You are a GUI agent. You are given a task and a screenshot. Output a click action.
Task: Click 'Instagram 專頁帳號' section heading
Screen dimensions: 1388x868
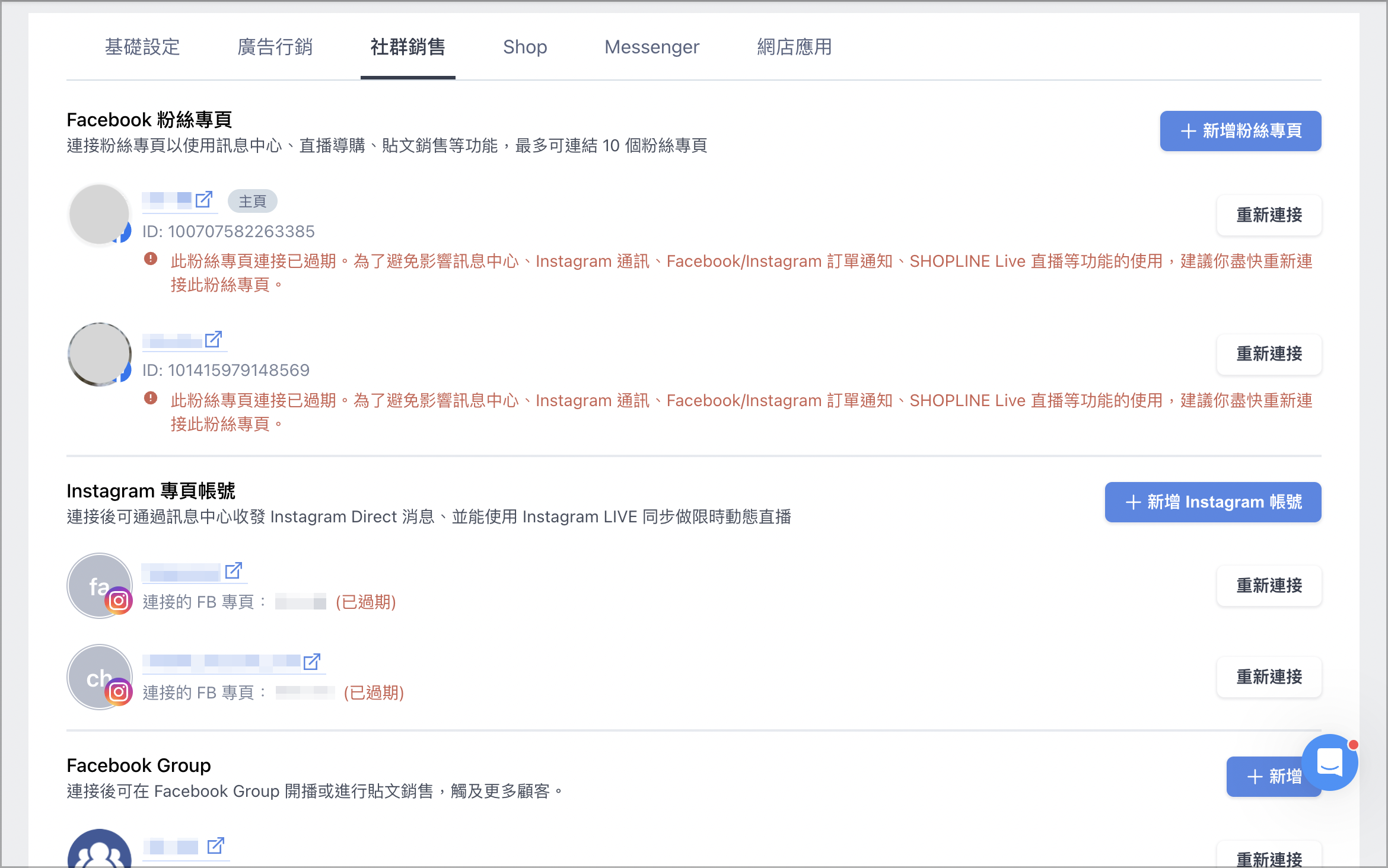(151, 491)
